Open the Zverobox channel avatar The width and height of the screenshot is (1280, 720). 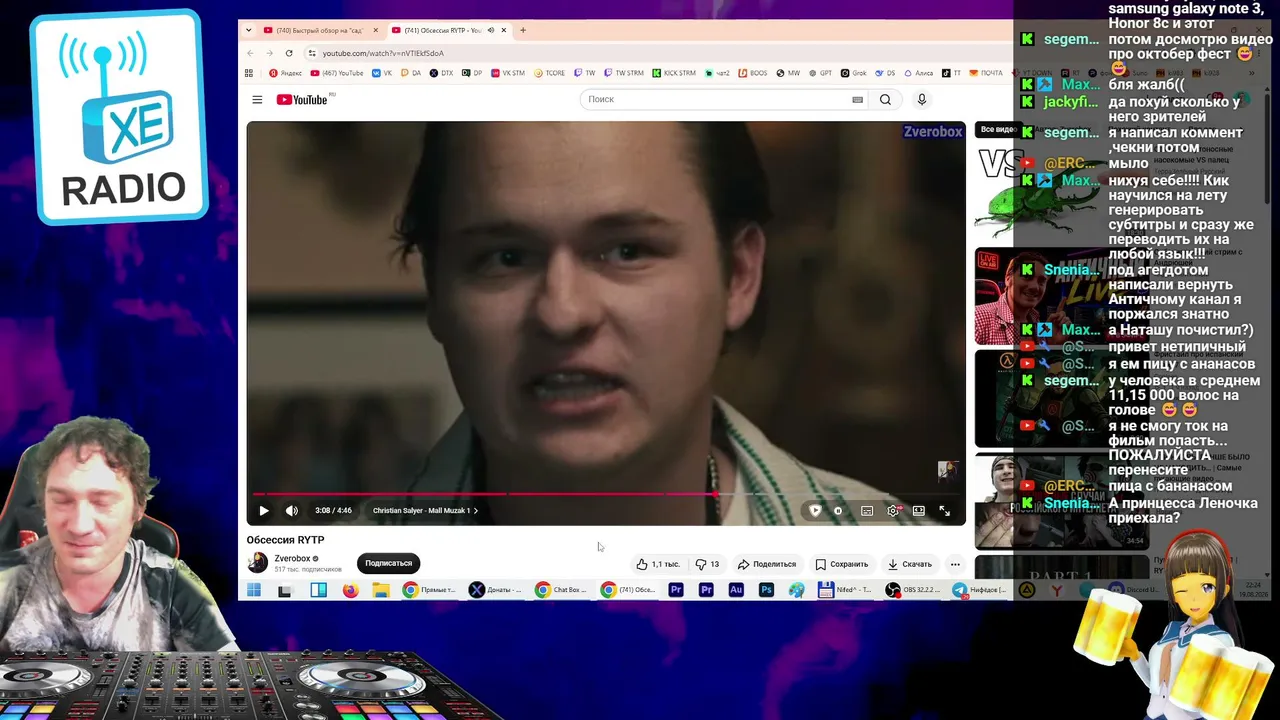point(258,563)
